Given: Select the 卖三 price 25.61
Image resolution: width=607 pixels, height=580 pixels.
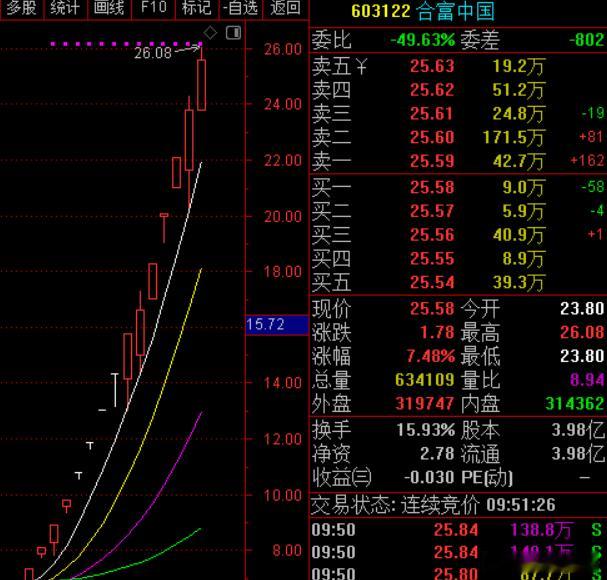Looking at the screenshot, I should (432, 114).
